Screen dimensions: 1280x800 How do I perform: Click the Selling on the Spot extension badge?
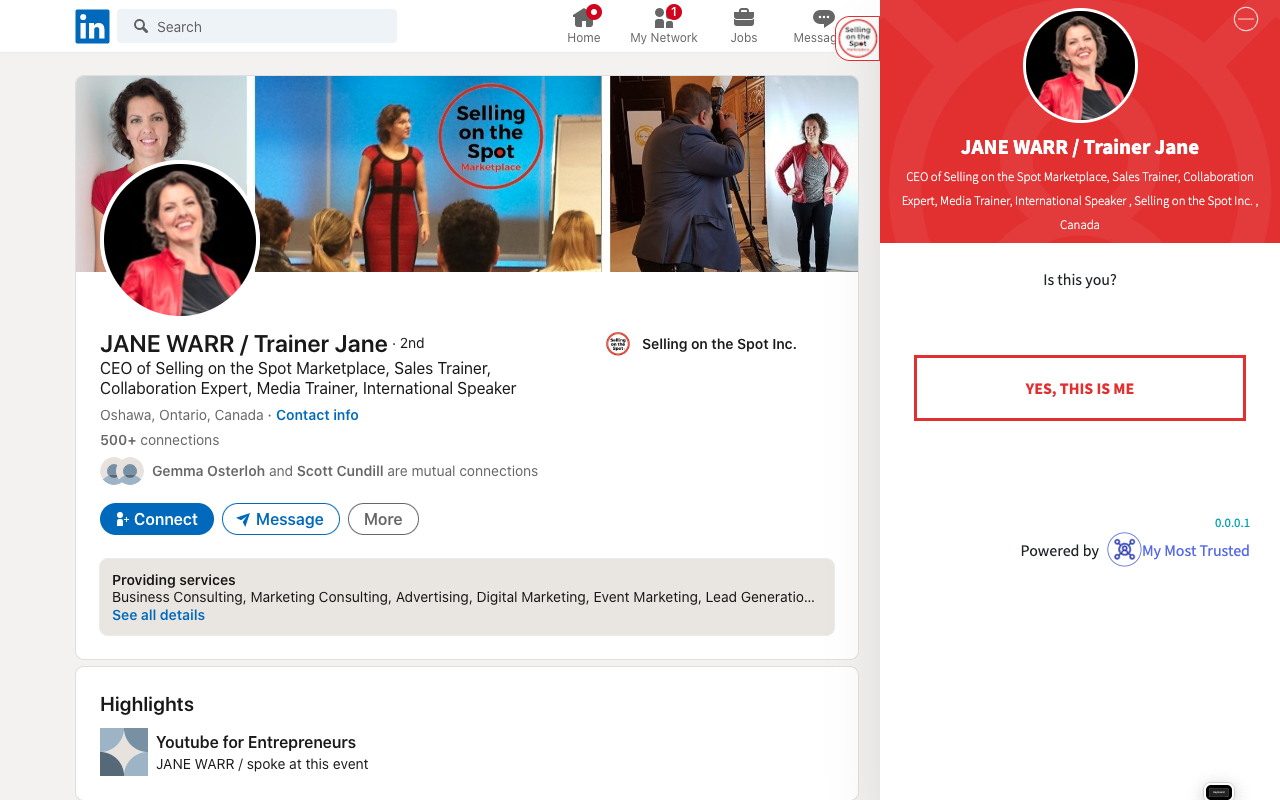click(857, 39)
